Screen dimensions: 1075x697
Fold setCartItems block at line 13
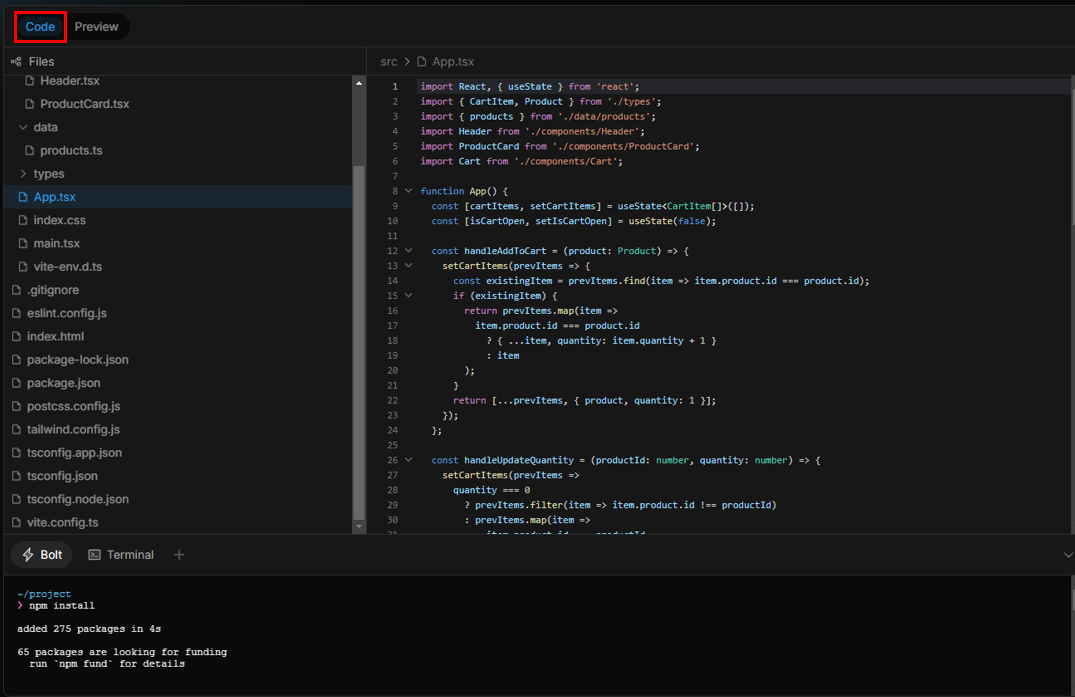pyautogui.click(x=409, y=266)
